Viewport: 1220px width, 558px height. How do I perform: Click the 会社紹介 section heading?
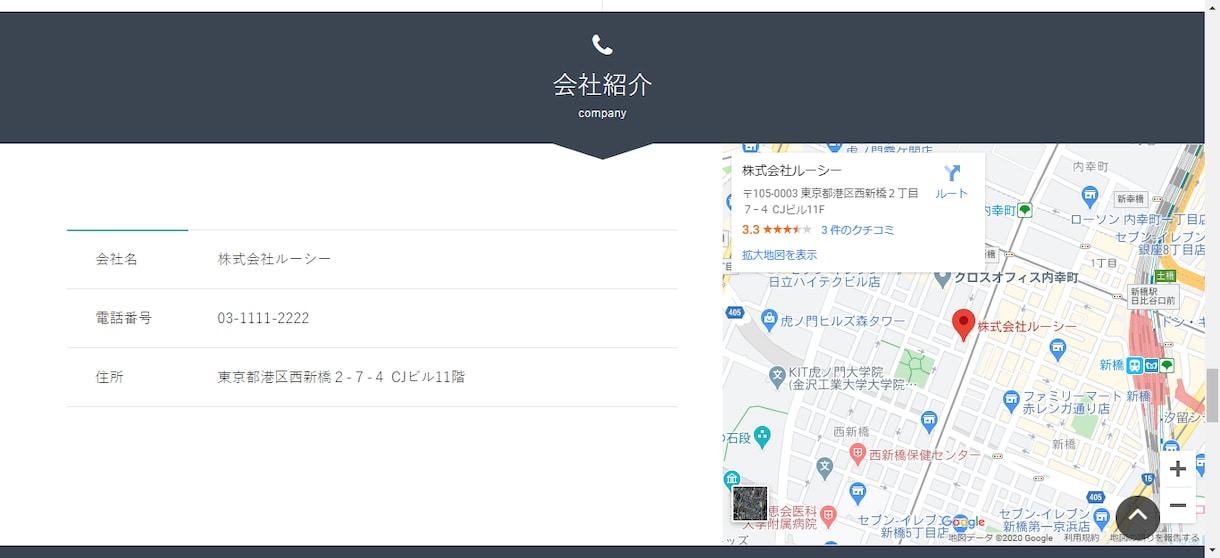[602, 84]
